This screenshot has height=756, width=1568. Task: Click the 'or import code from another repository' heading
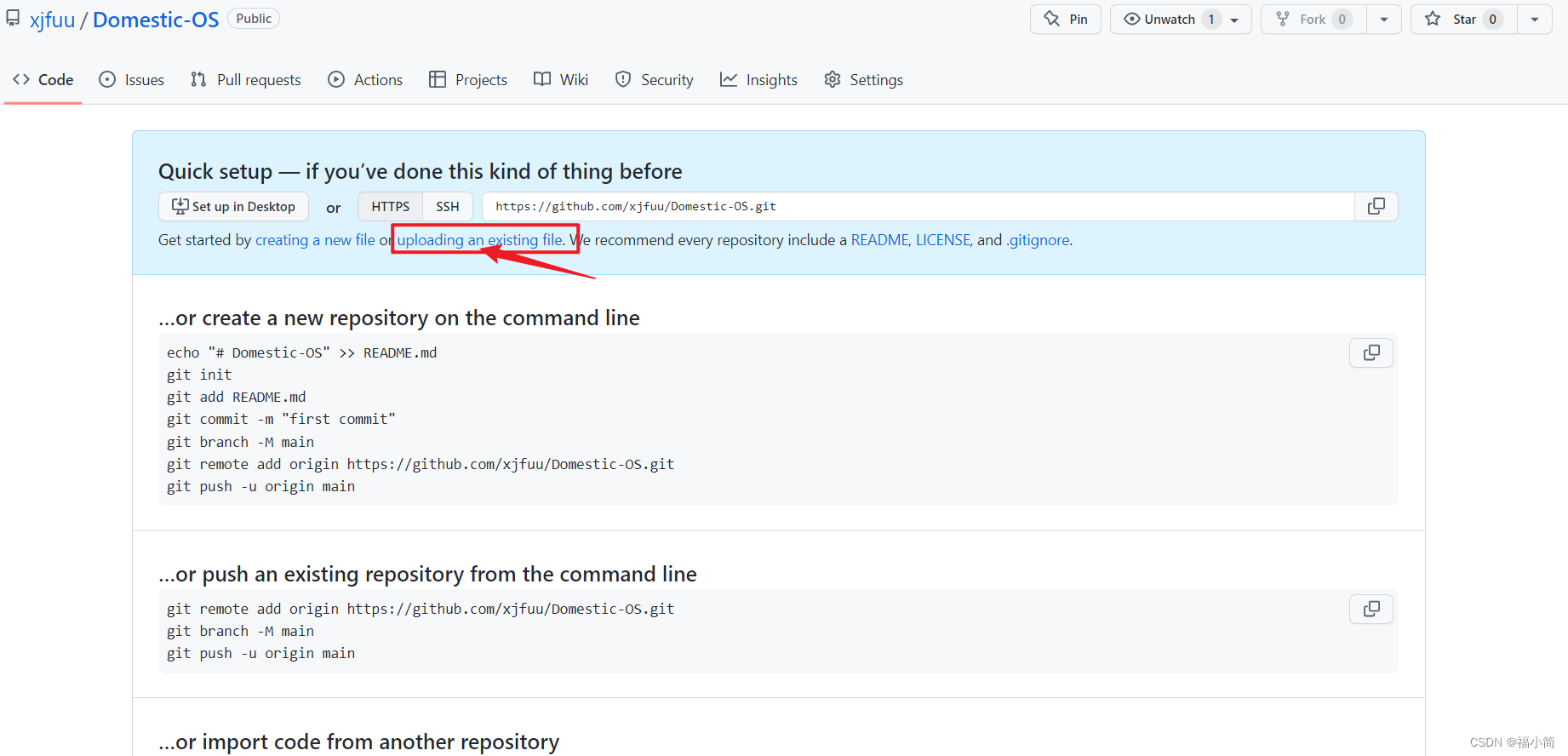tap(358, 742)
